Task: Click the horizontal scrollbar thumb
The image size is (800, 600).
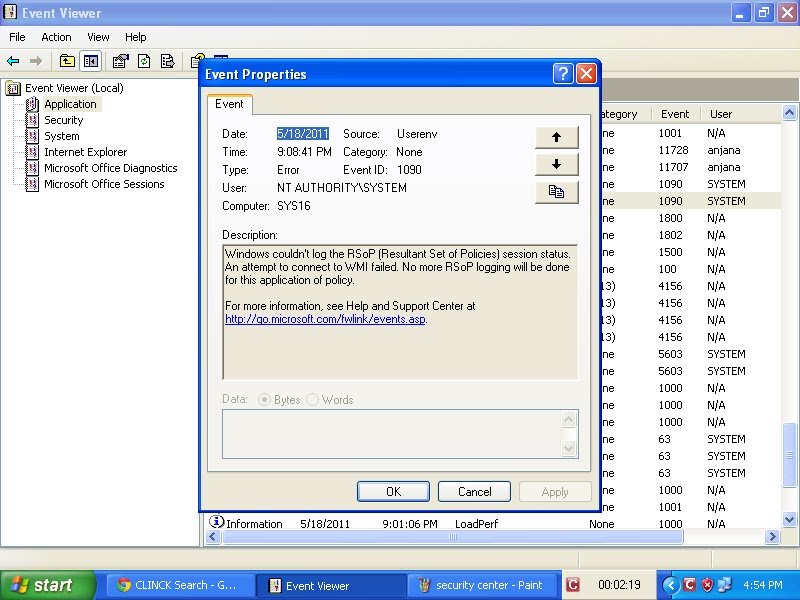Action: (453, 536)
